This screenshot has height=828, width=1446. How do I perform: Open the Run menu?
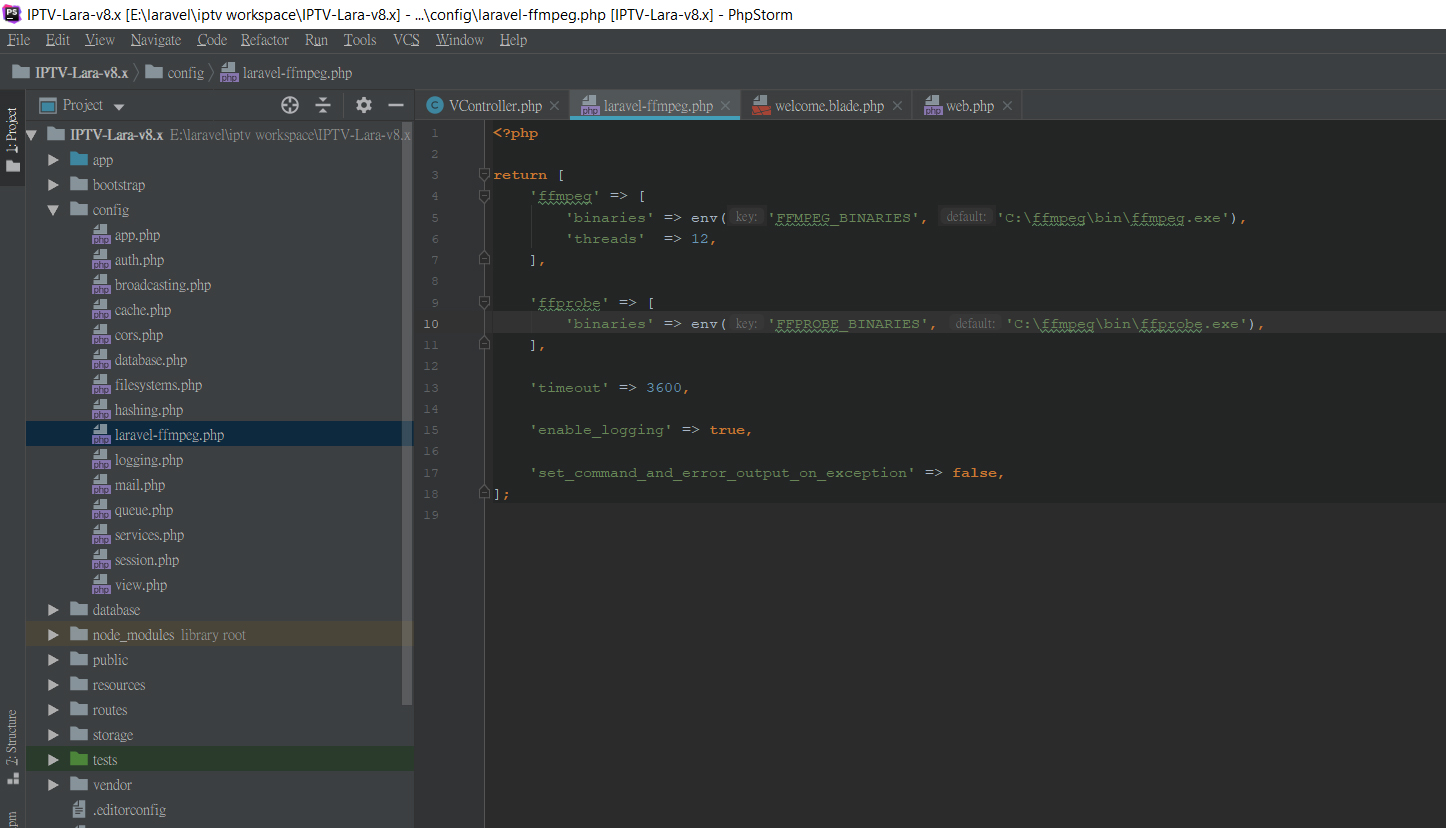[316, 40]
